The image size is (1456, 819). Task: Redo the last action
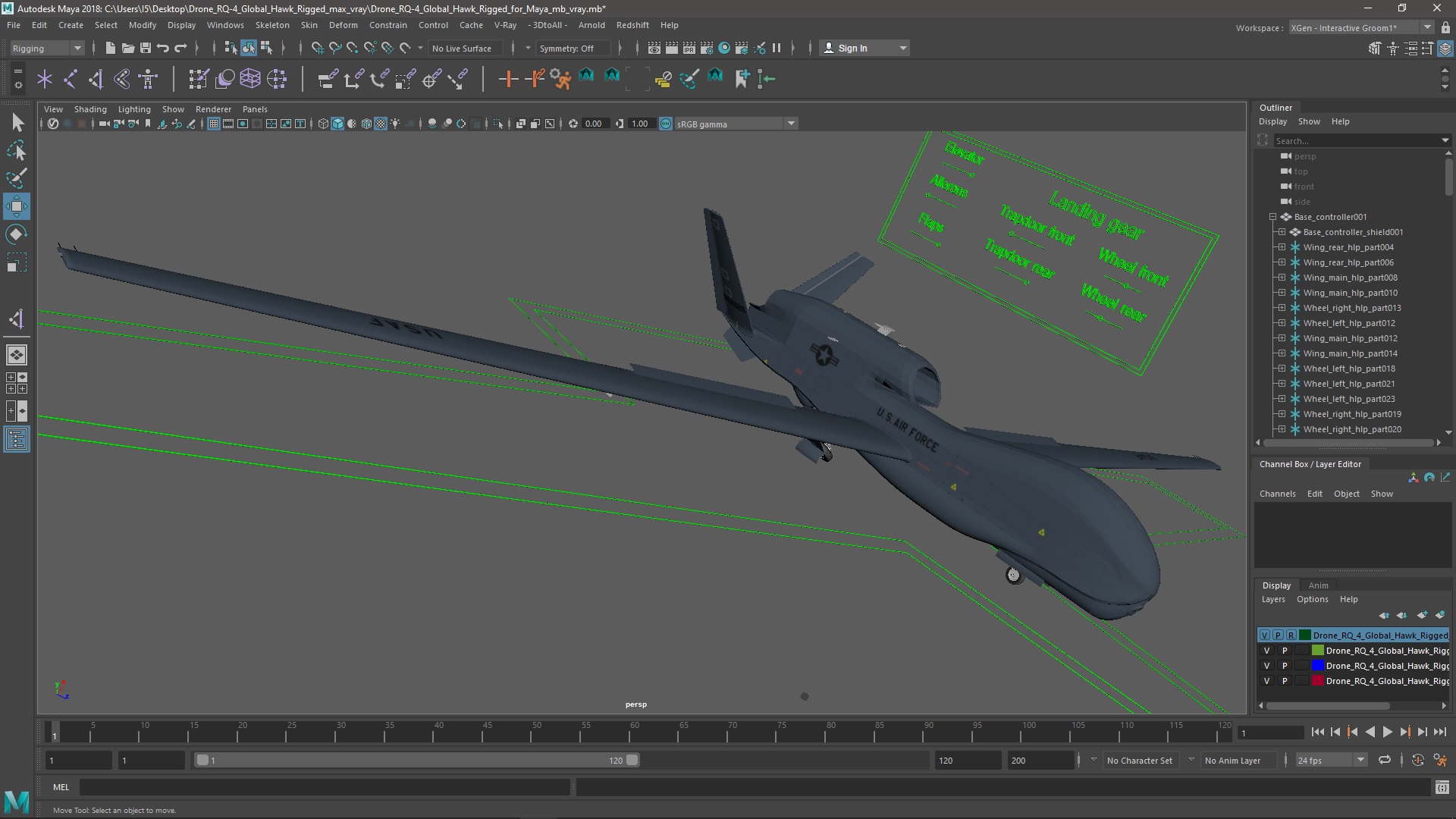pyautogui.click(x=180, y=48)
